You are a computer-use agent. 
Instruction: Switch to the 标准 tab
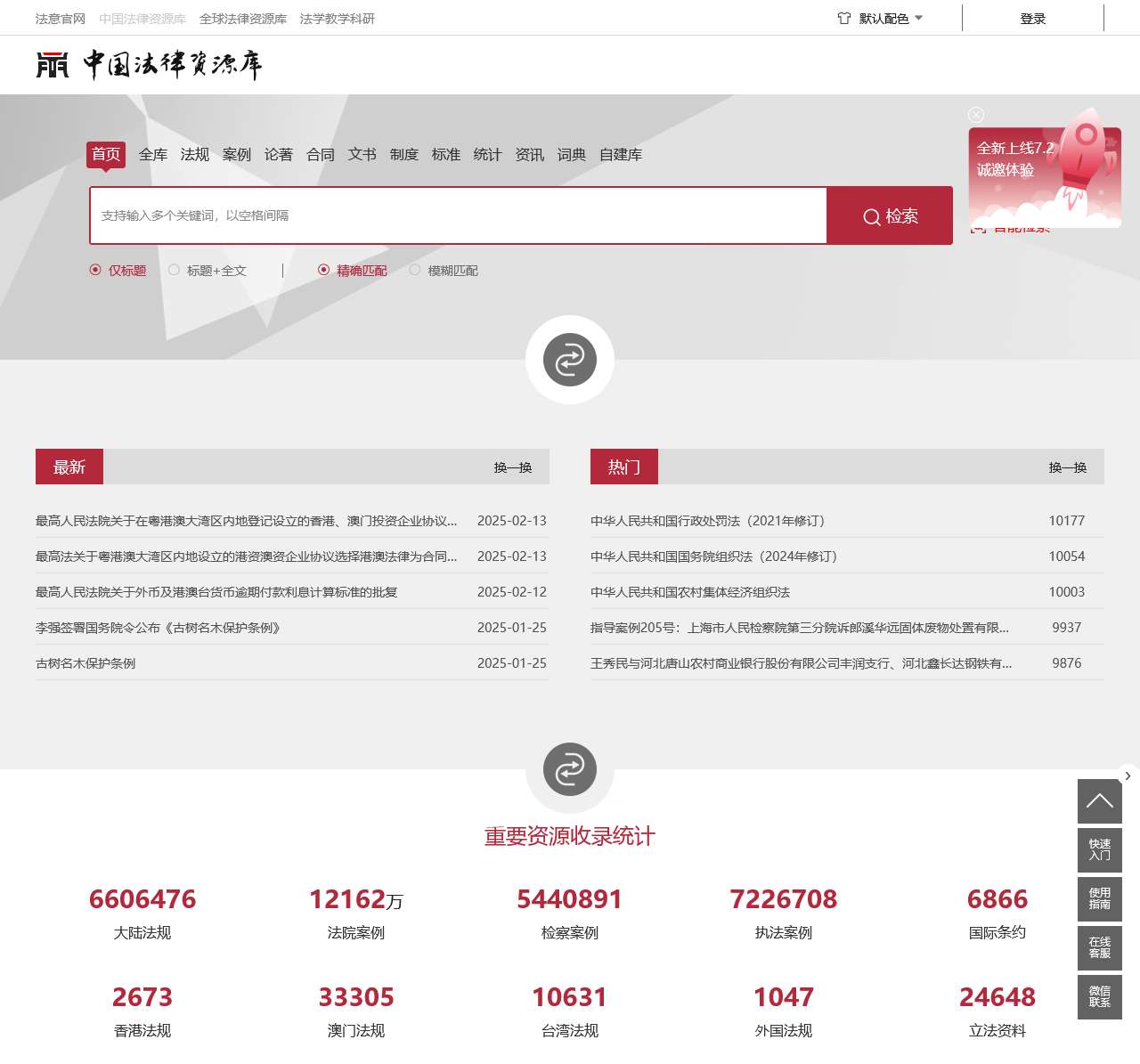tap(446, 154)
